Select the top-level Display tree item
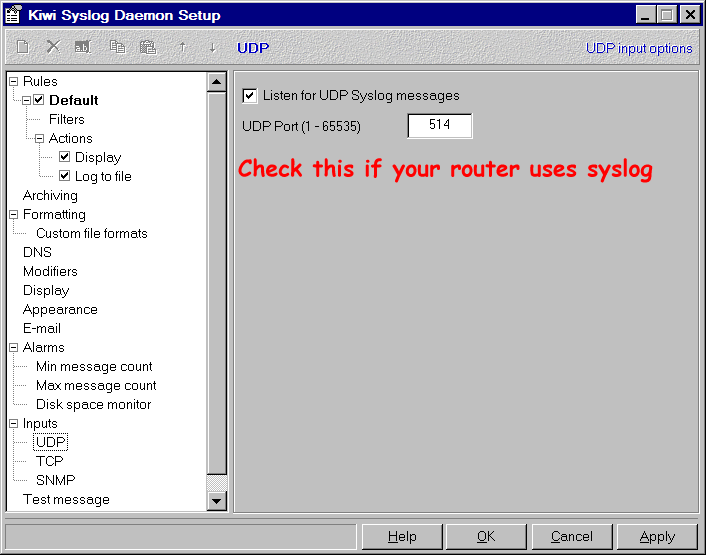This screenshot has height=555, width=706. click(x=46, y=290)
